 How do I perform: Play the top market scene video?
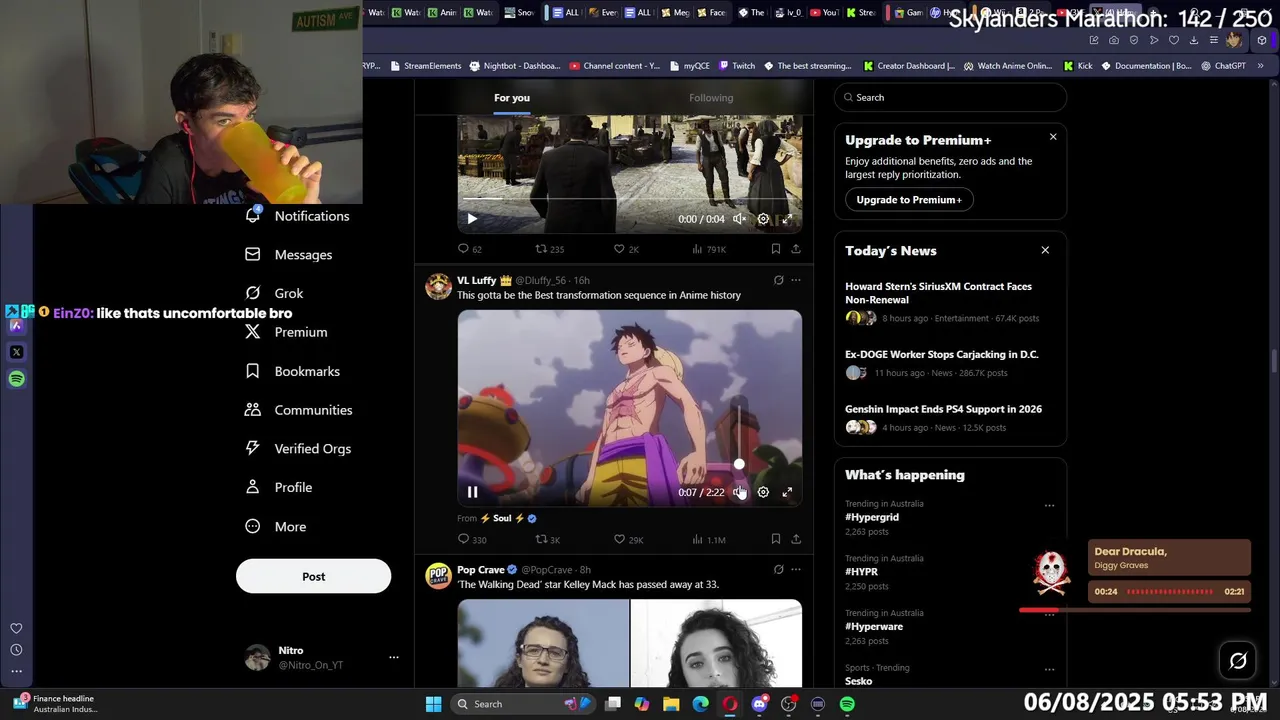pos(472,219)
